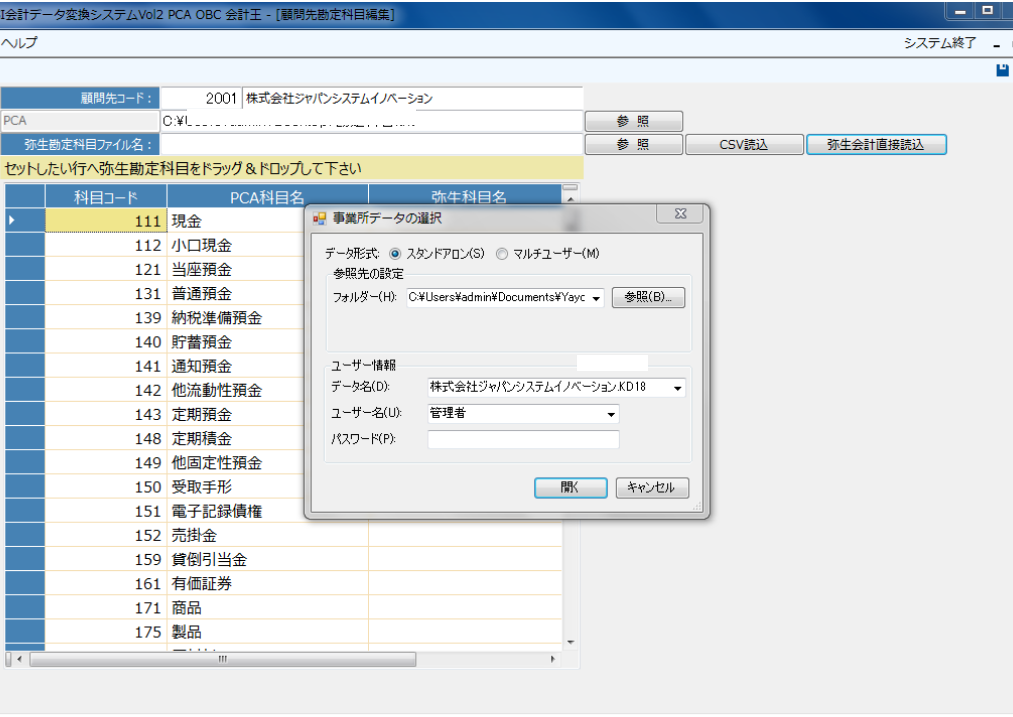The image size is (1013, 717).
Task: Click the dialog title bar icon
Action: point(320,217)
